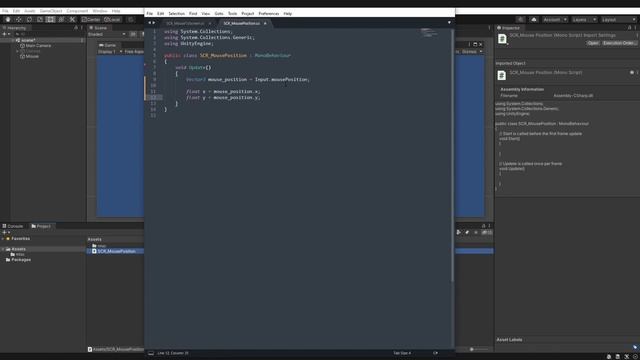Click the code editor minimap
This screenshot has height=360, width=640.
[x=428, y=33]
